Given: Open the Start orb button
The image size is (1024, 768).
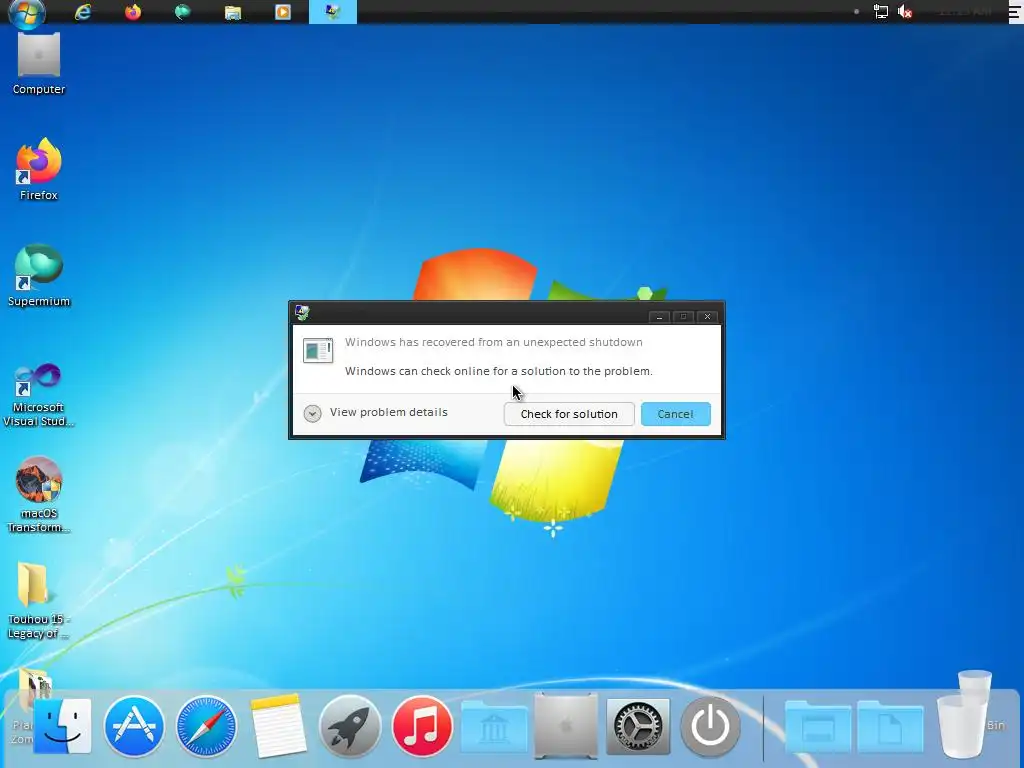Looking at the screenshot, I should tap(27, 13).
